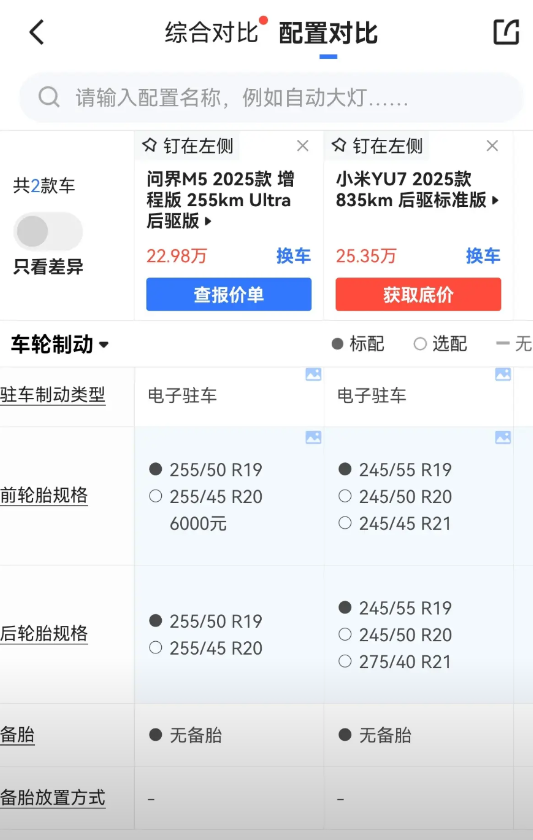Screen dimensions: 533x840
Task: Open 驻车制动类型 row label
Action: [52, 395]
